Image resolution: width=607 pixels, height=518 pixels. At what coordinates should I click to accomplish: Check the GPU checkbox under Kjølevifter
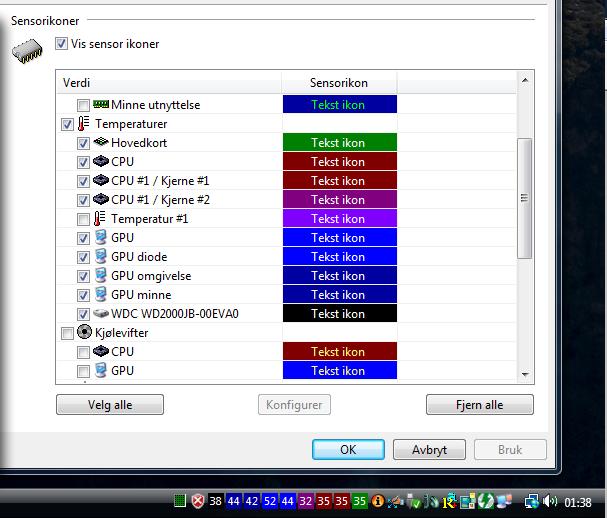[x=83, y=371]
